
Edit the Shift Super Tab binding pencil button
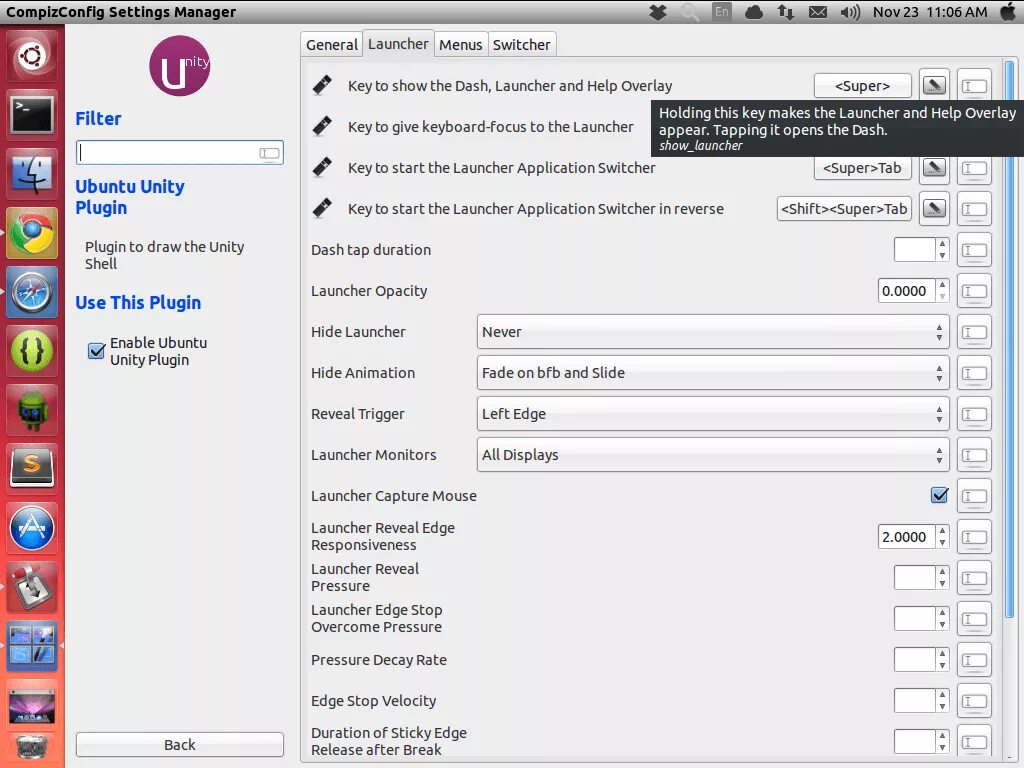tap(934, 209)
